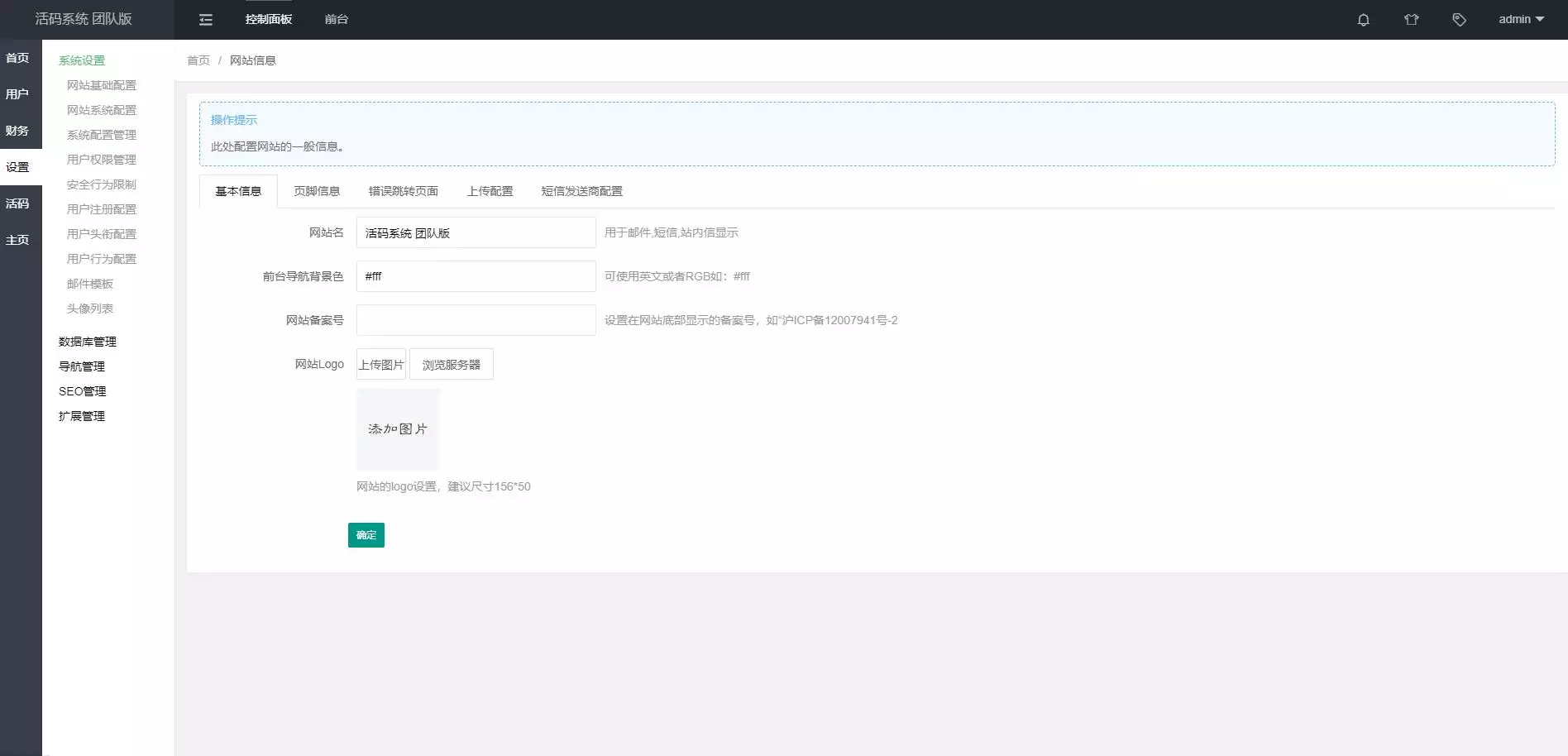This screenshot has width=1568, height=756.
Task: Open the 用户 section in the left sidebar
Action: pyautogui.click(x=18, y=93)
